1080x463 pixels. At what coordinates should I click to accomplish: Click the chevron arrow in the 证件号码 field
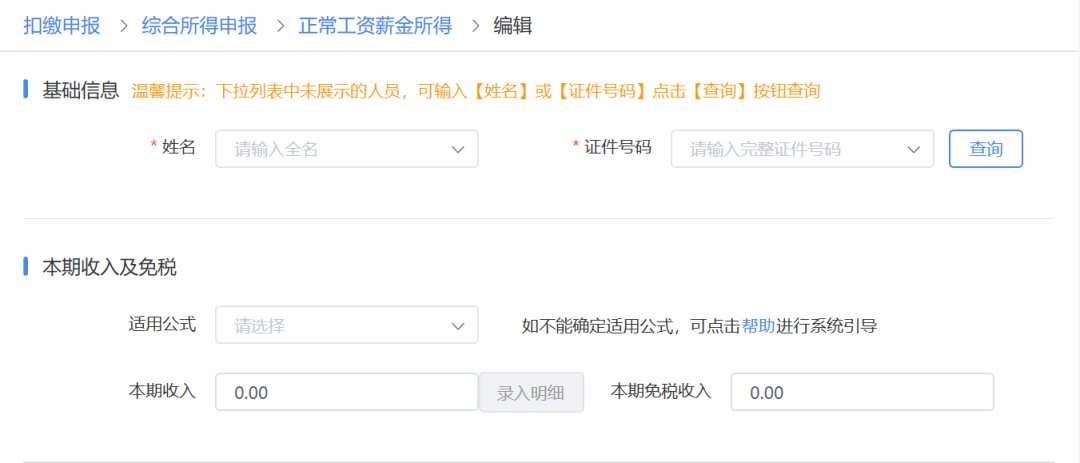(913, 149)
